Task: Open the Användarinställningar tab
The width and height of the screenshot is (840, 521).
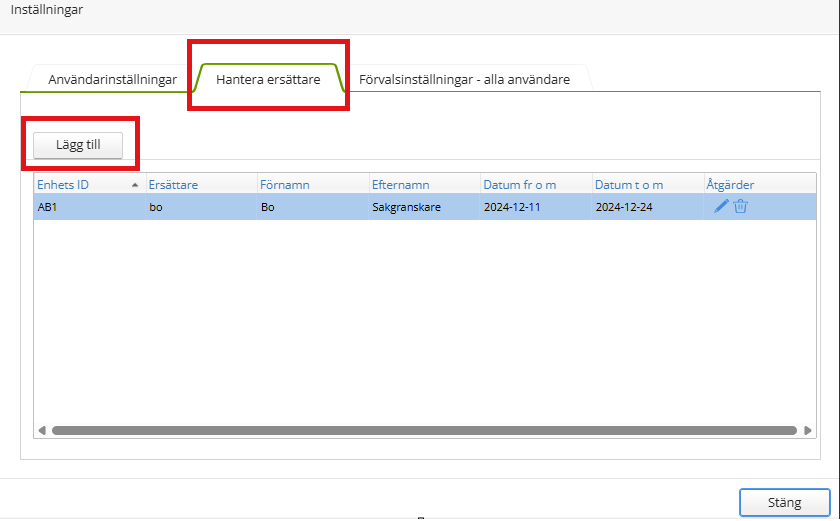Action: (112, 79)
